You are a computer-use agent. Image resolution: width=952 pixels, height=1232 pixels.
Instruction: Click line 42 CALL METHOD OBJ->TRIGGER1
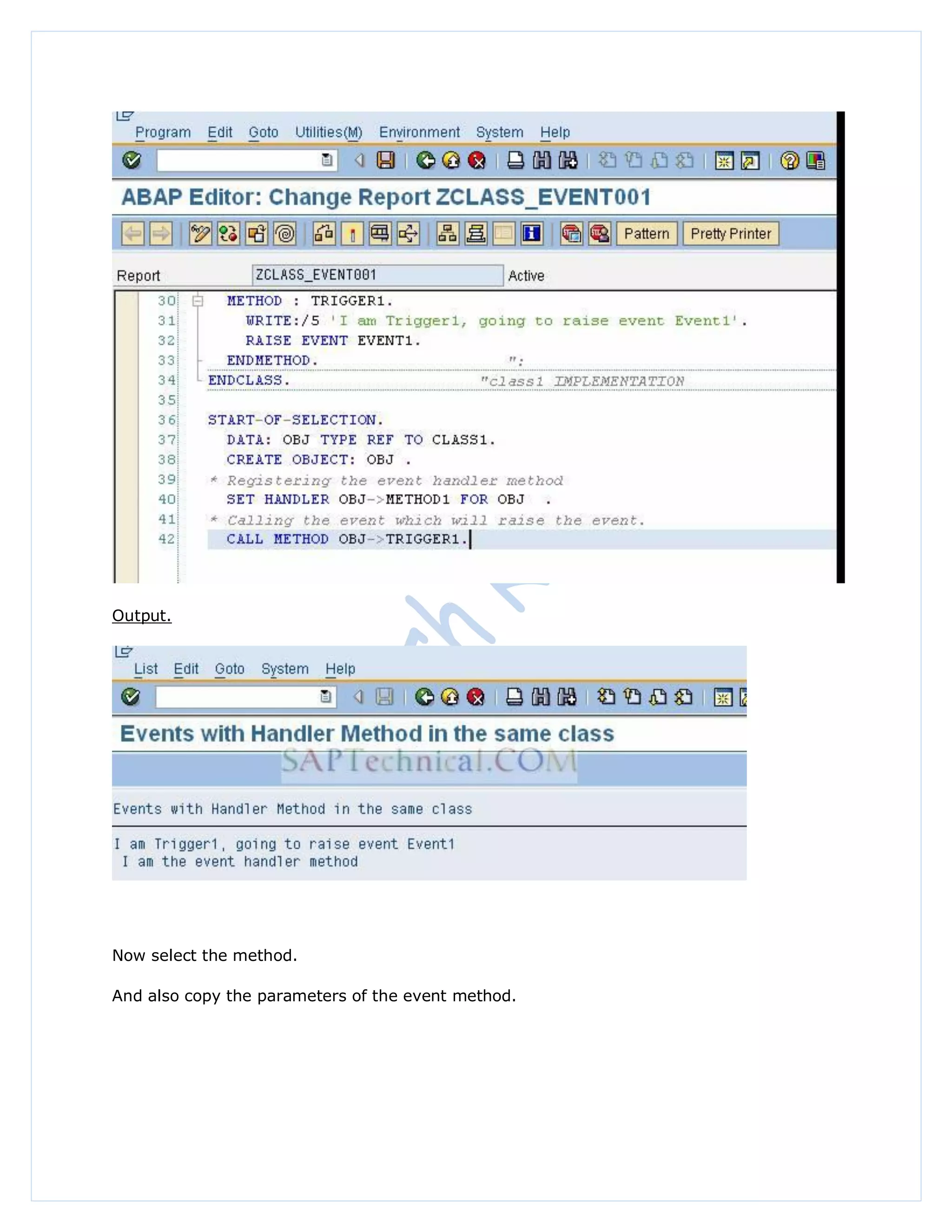(x=348, y=539)
